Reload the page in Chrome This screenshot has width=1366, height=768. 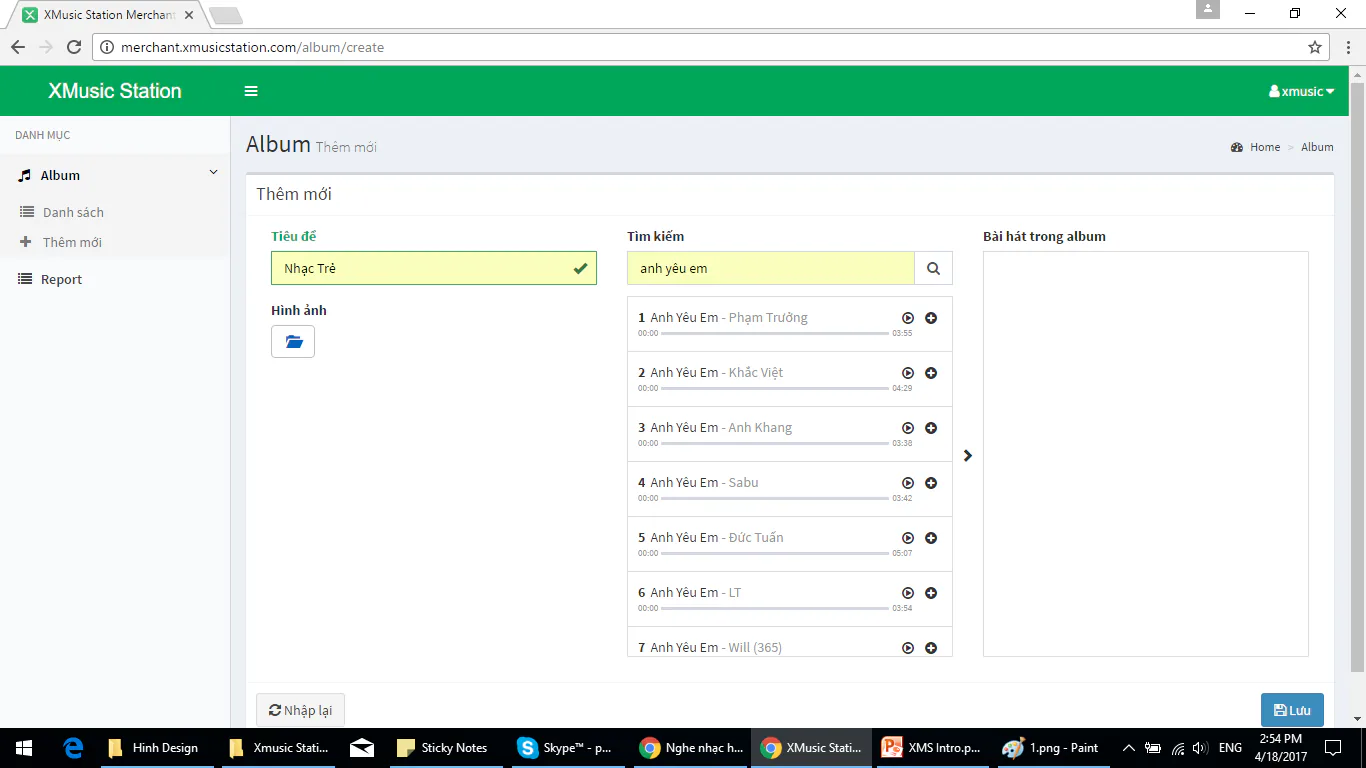[x=74, y=47]
